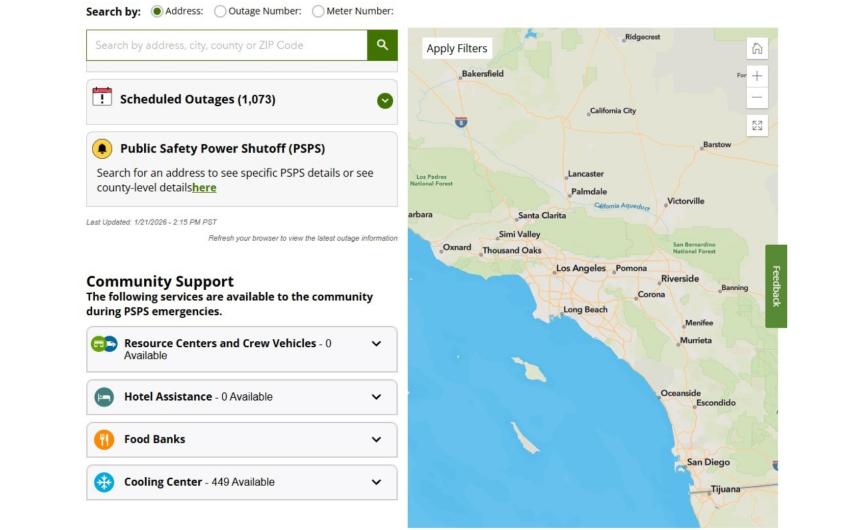Click the Hotel Assistance bed icon
This screenshot has height=530, width=865.
coord(104,397)
